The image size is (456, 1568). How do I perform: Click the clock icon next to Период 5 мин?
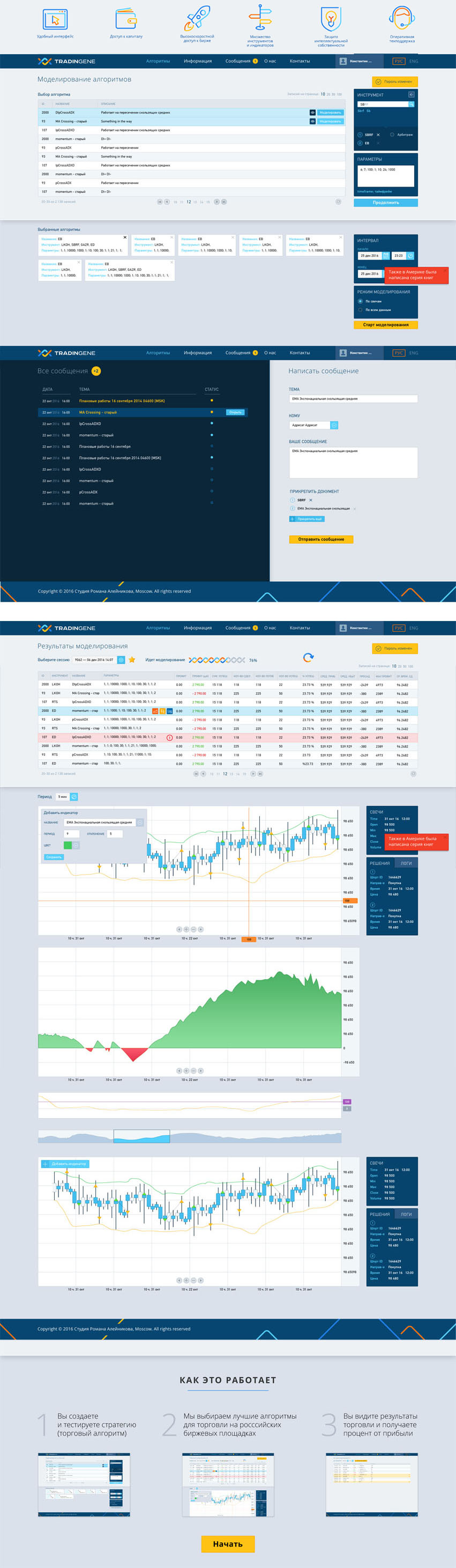click(73, 797)
